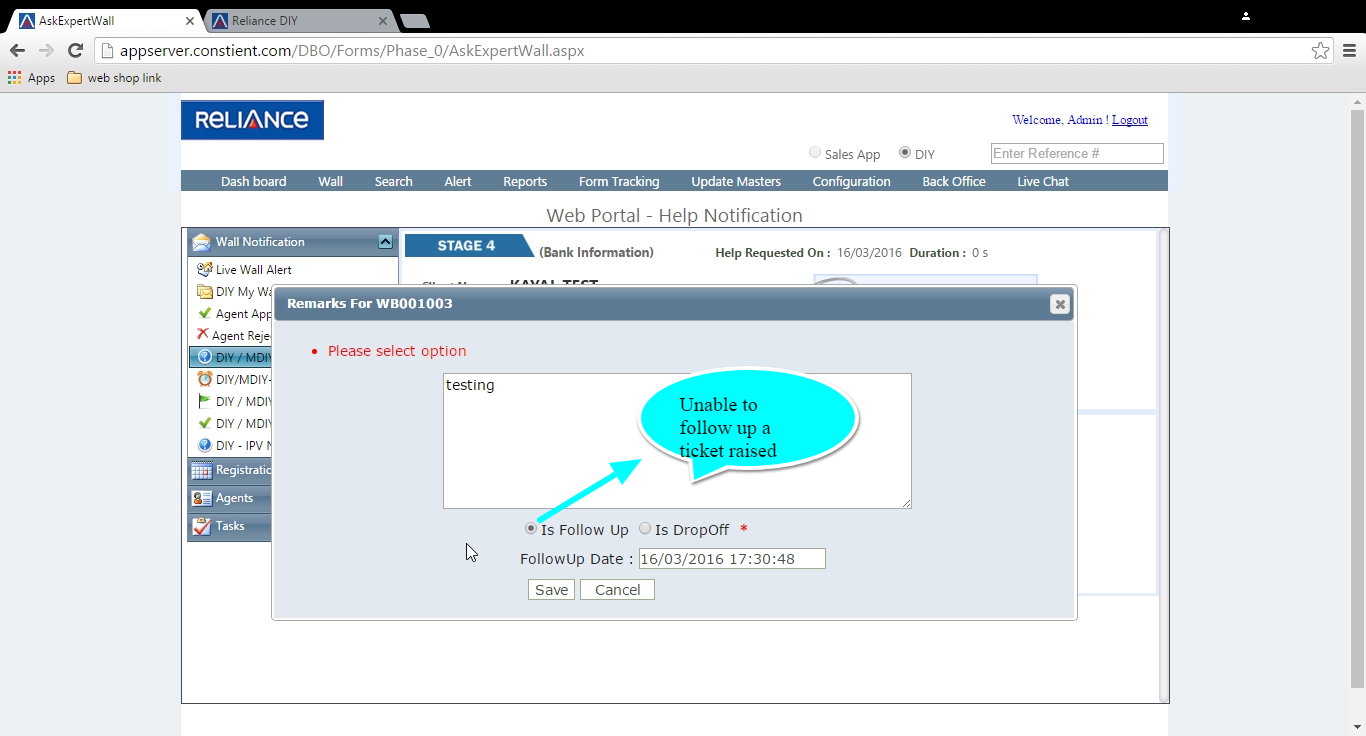Open the Back Office menu
Image resolution: width=1366 pixels, height=736 pixels.
tap(954, 181)
